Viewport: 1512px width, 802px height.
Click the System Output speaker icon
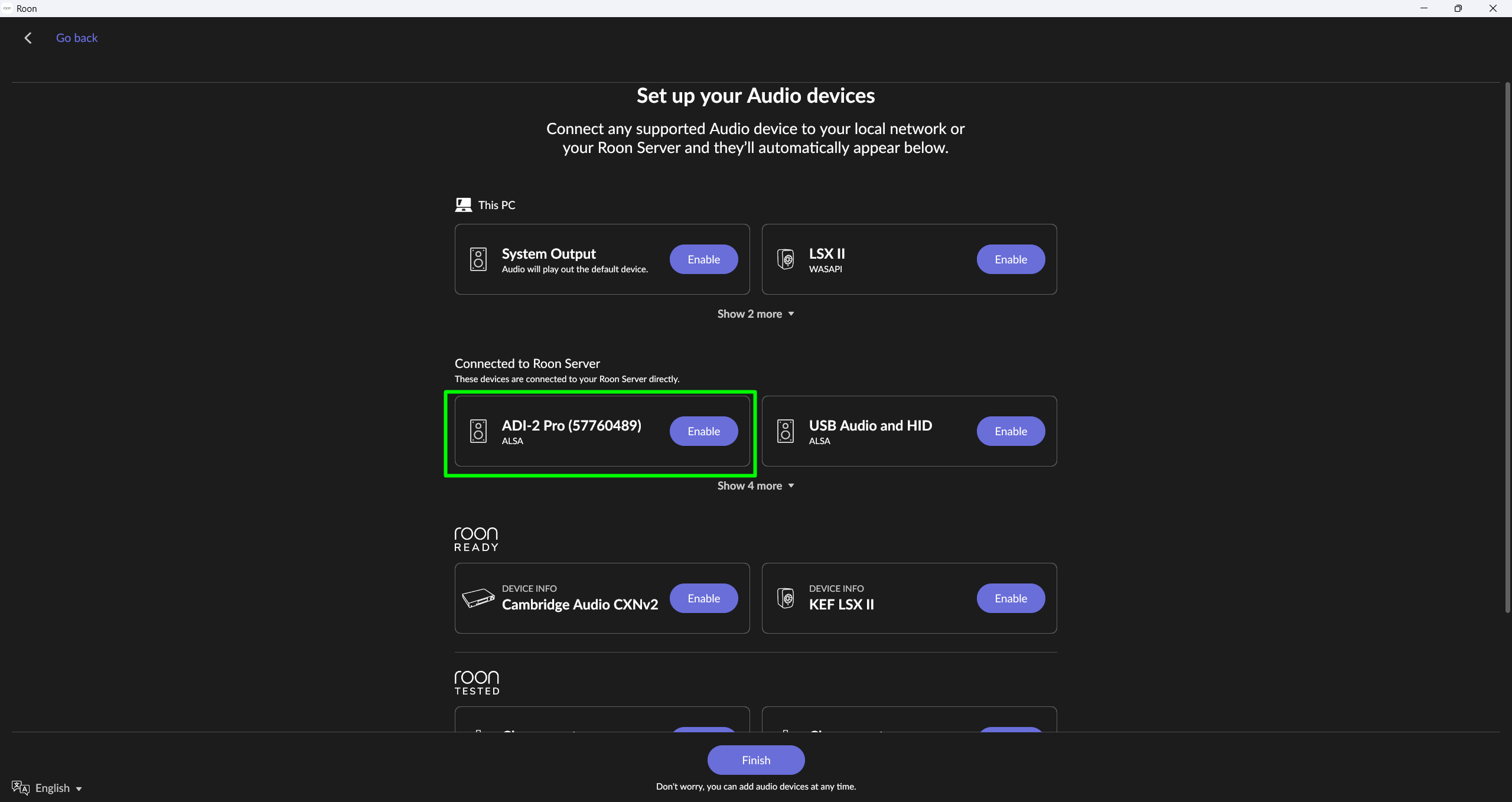tap(478, 259)
